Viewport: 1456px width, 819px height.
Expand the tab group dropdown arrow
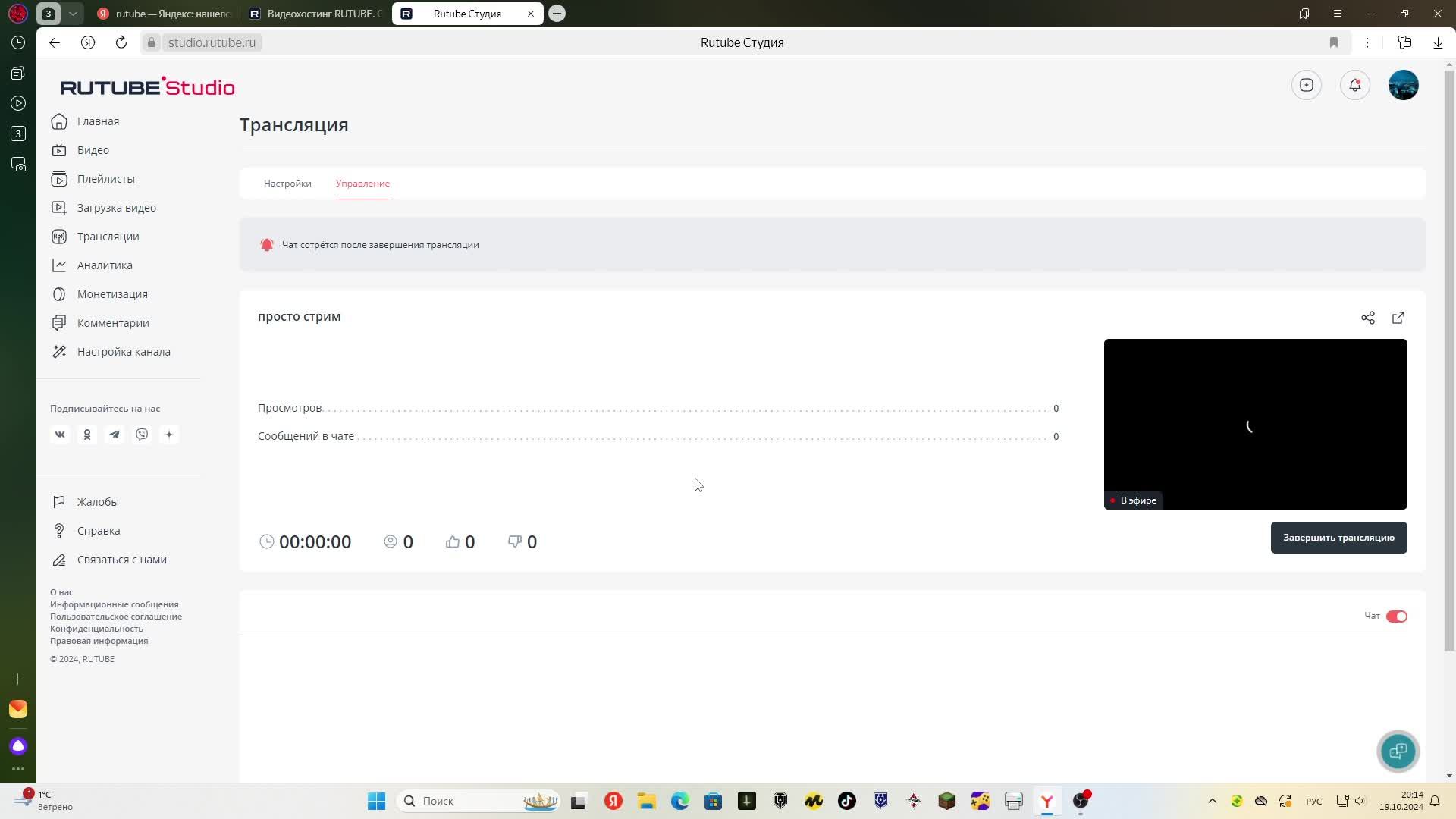click(73, 14)
